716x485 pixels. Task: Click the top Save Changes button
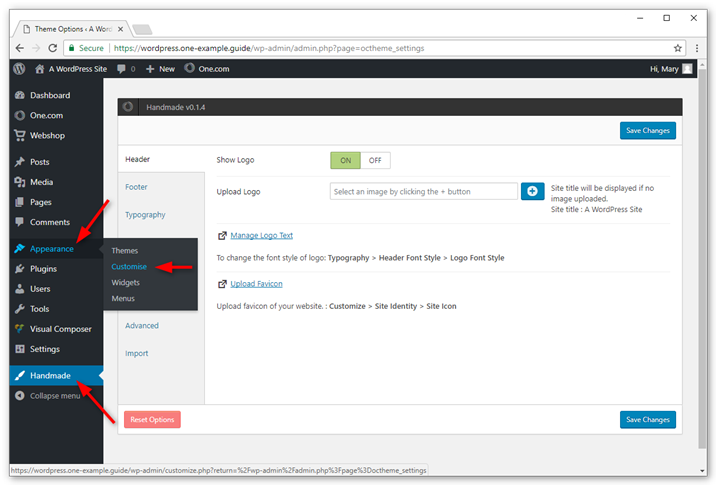[x=648, y=131]
